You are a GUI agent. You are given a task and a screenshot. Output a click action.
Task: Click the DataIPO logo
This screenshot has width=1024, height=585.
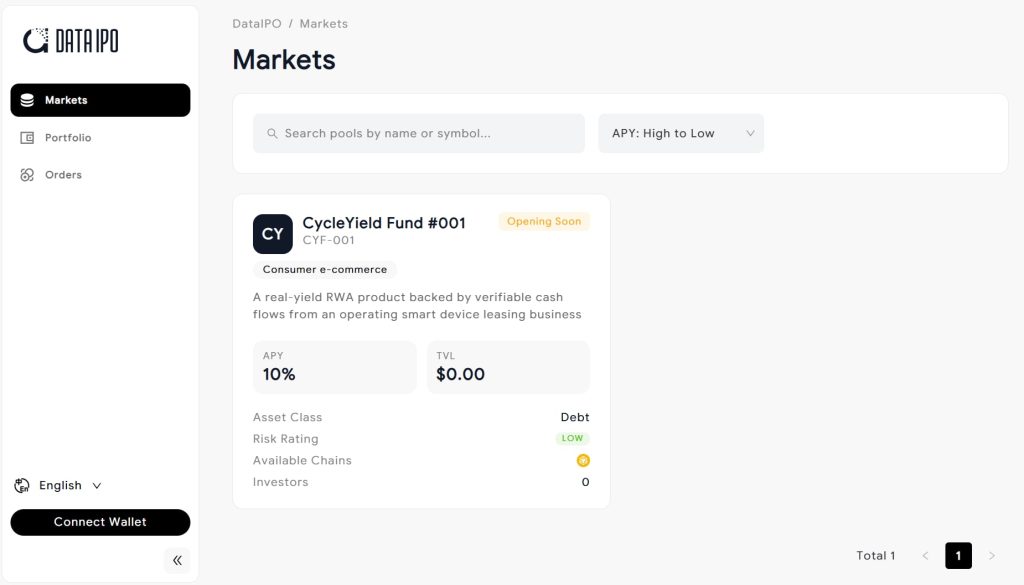pyautogui.click(x=71, y=41)
